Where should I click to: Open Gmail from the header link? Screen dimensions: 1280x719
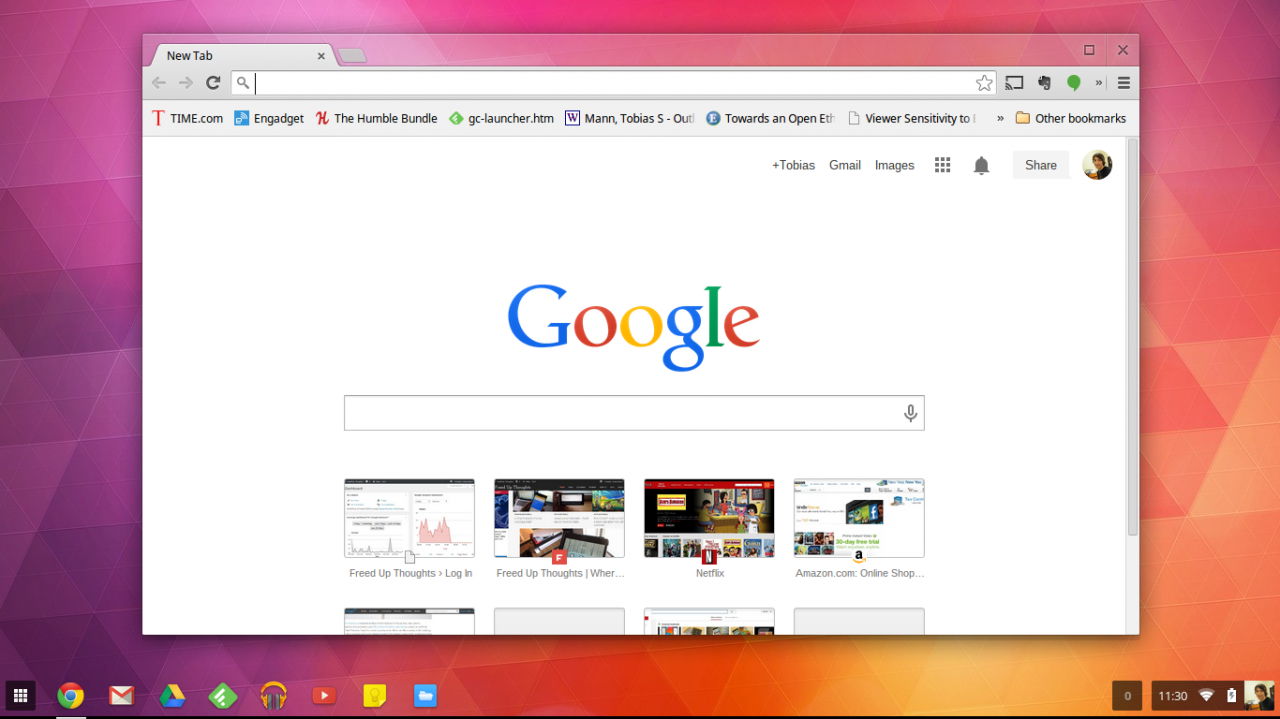845,165
